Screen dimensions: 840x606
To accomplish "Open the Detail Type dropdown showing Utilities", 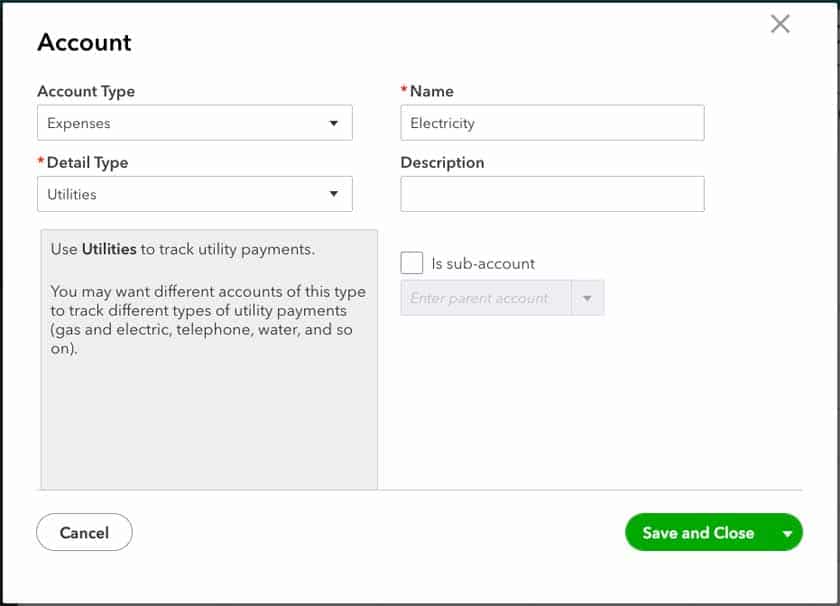I will tap(194, 193).
